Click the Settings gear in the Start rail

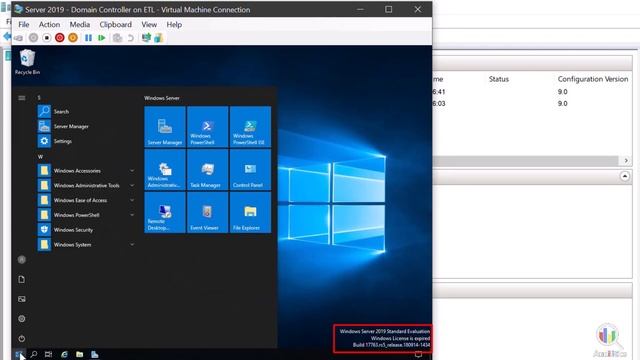22,318
